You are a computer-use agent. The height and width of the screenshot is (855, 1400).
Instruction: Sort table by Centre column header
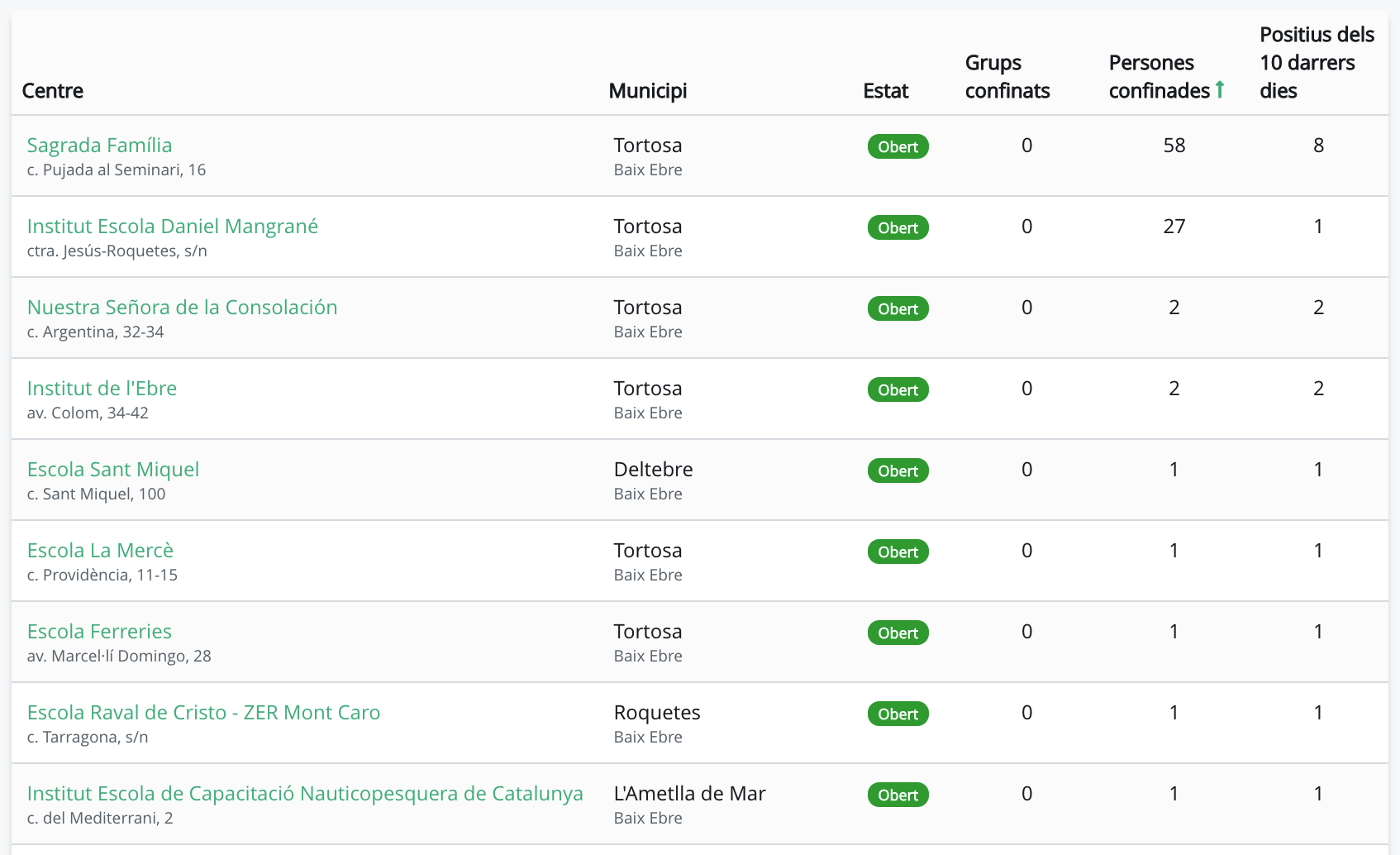(53, 91)
